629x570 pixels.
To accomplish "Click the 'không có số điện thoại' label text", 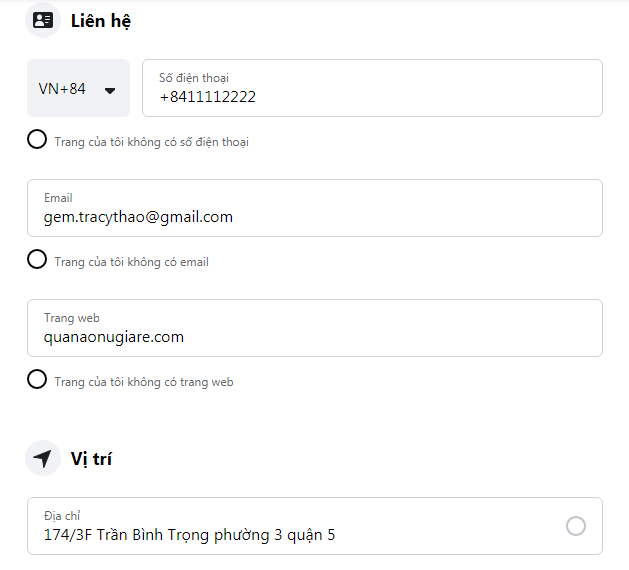I will (188, 142).
